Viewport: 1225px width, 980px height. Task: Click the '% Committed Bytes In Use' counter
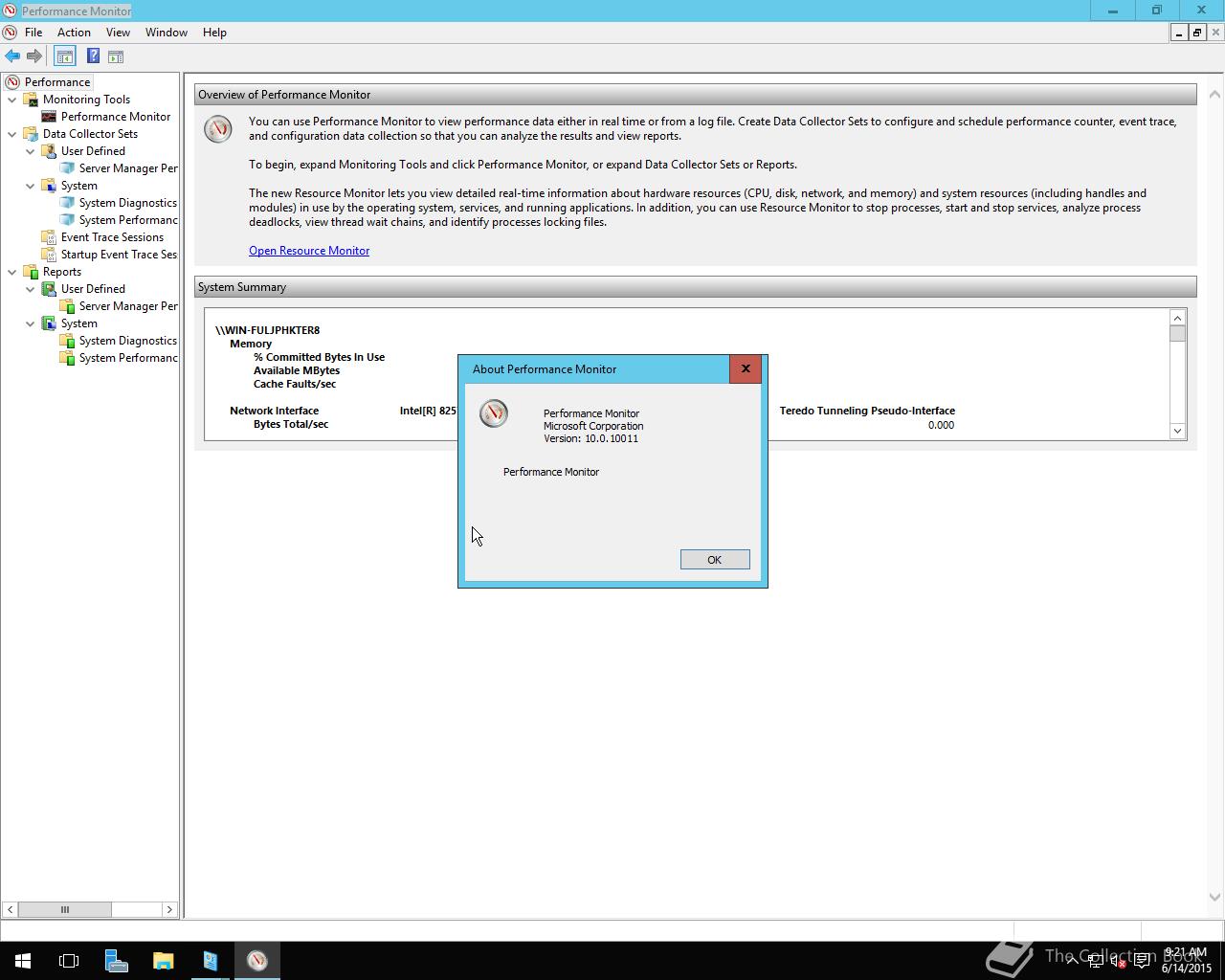pyautogui.click(x=319, y=357)
